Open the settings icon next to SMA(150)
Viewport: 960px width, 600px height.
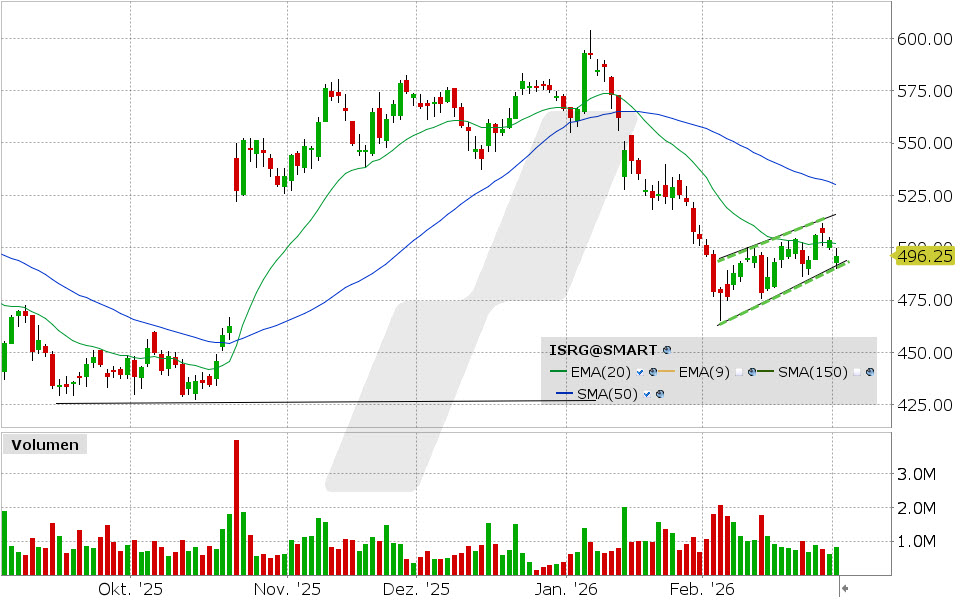[x=869, y=372]
